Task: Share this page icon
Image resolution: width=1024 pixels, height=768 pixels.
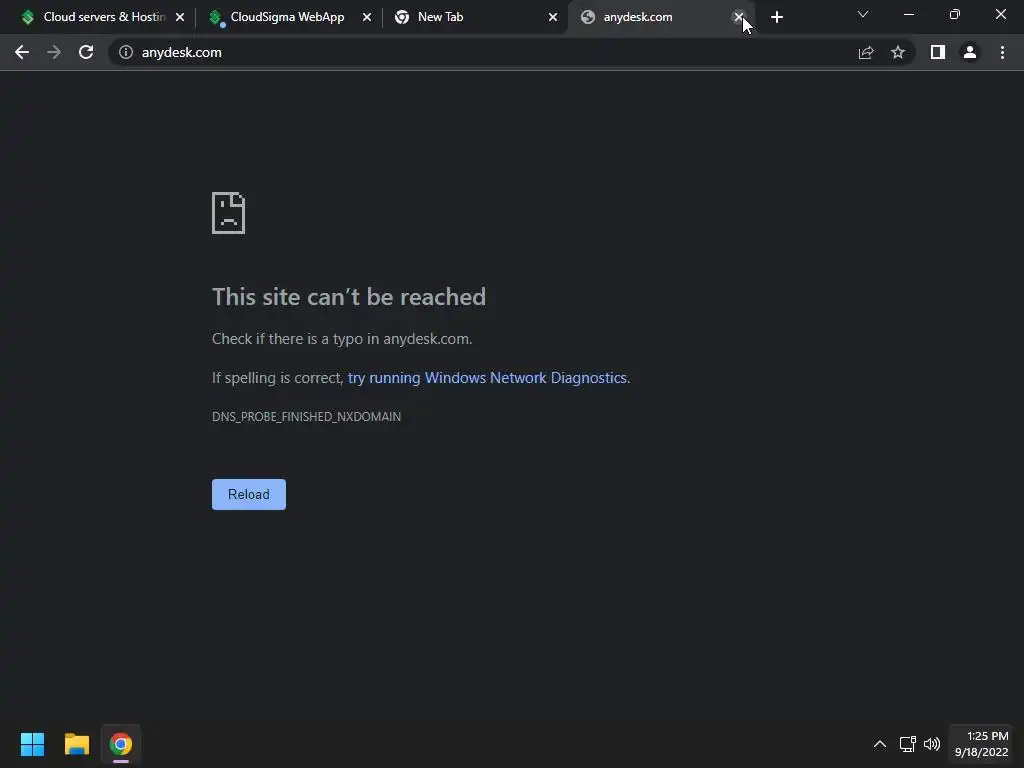Action: tap(866, 52)
